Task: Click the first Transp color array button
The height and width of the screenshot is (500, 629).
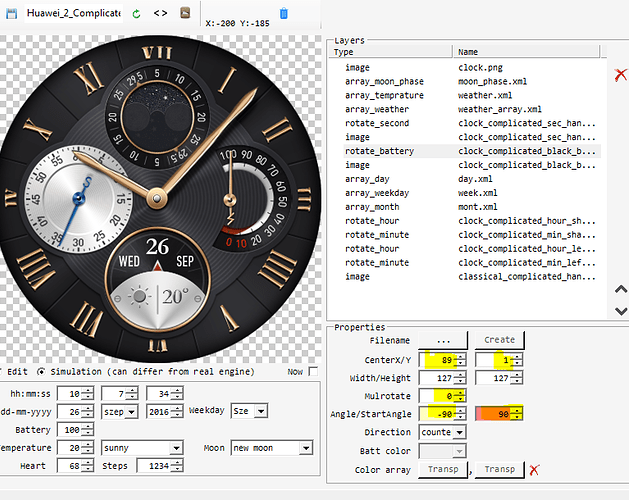Action: point(443,470)
